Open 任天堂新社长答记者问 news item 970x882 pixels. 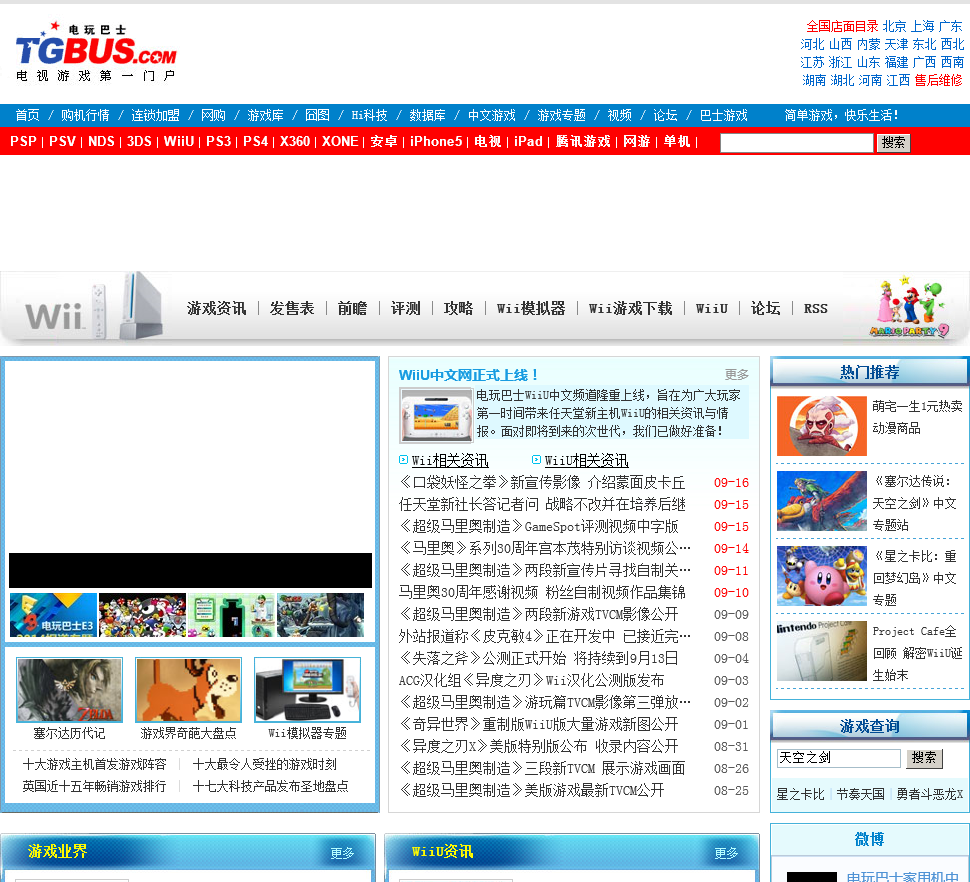click(x=542, y=504)
